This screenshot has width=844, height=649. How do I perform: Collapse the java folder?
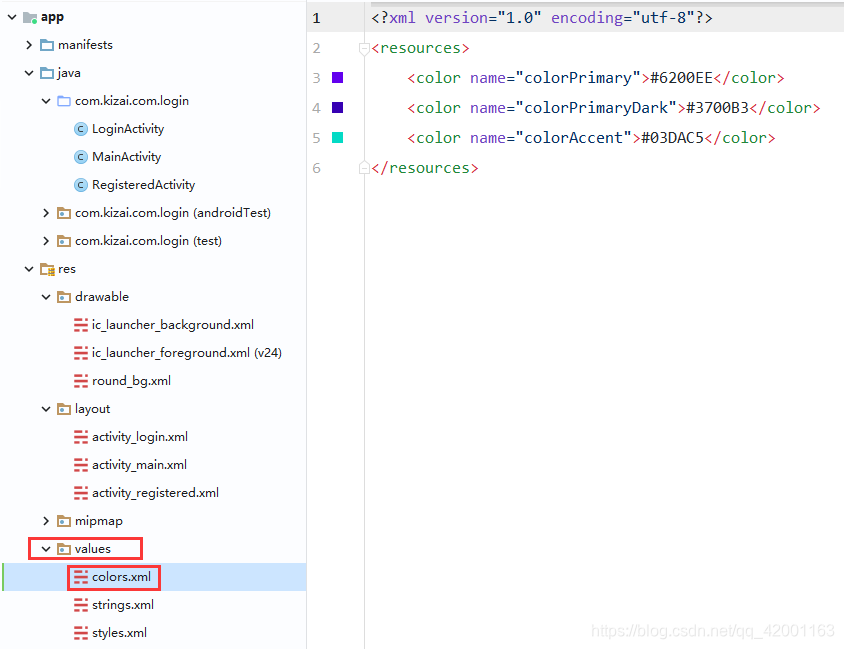(29, 73)
